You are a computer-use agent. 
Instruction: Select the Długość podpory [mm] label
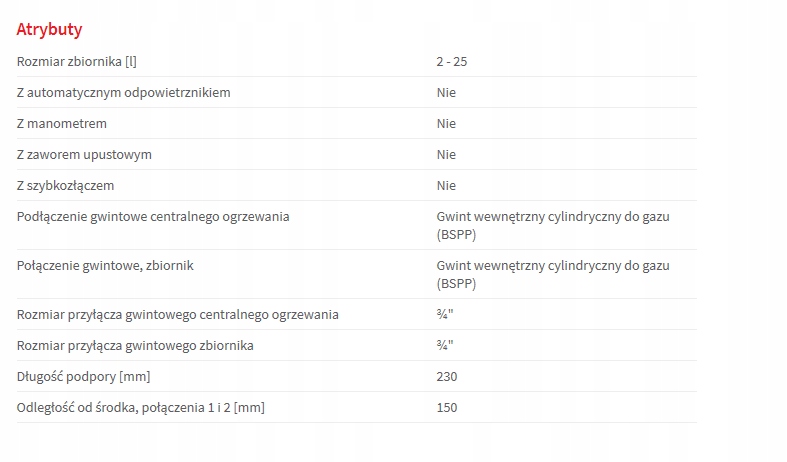pyautogui.click(x=83, y=377)
